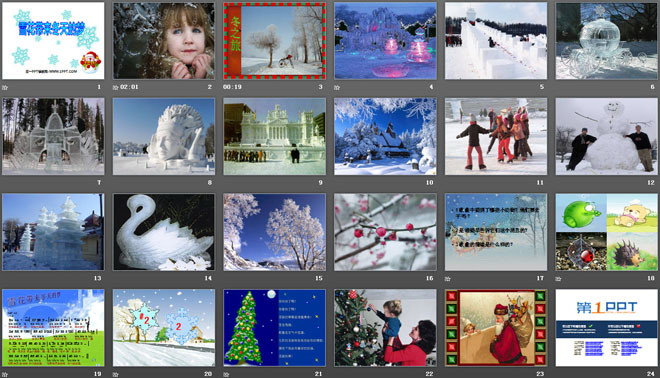Click slide number 11 label
This screenshot has height=378, width=660.
coord(540,183)
